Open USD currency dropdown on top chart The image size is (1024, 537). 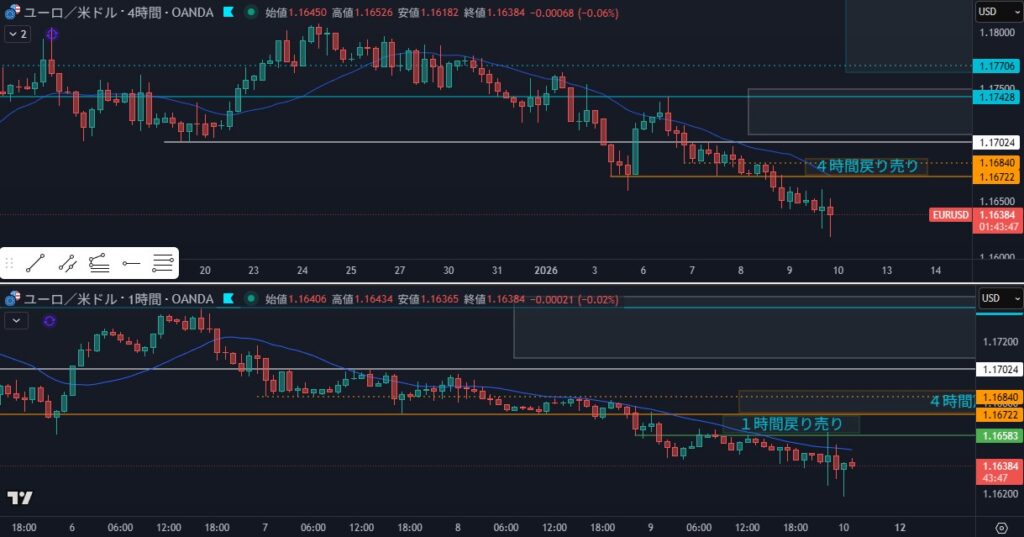coord(998,12)
